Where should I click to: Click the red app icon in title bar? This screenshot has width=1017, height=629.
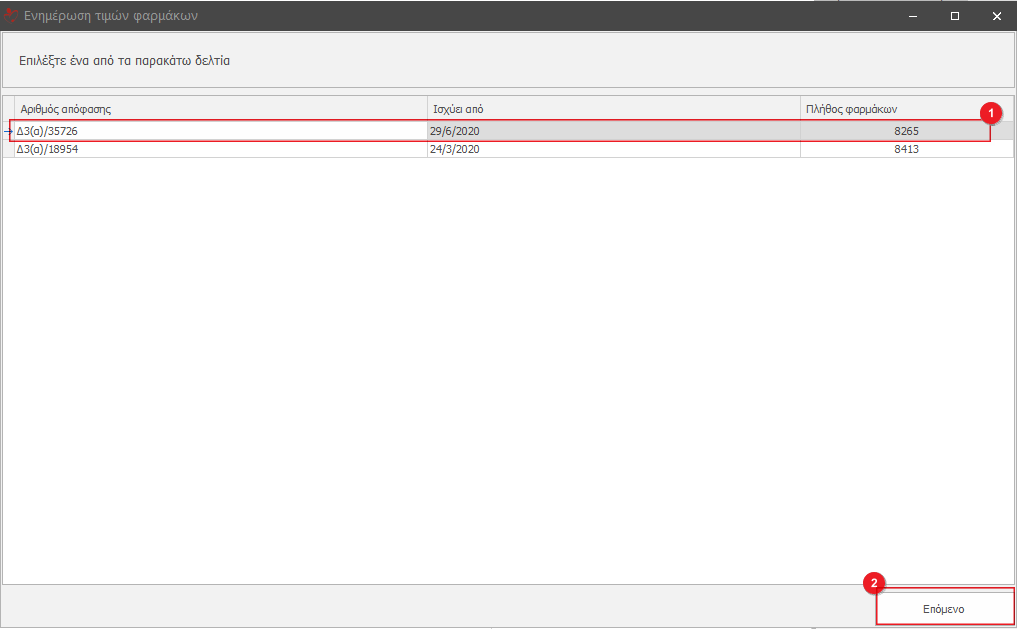pos(11,16)
